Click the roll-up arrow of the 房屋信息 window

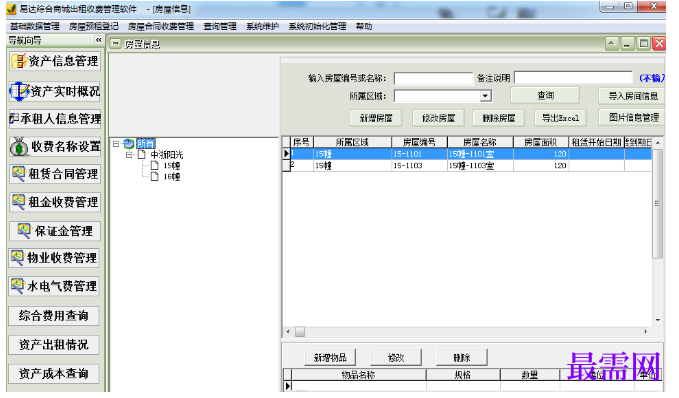[611, 43]
